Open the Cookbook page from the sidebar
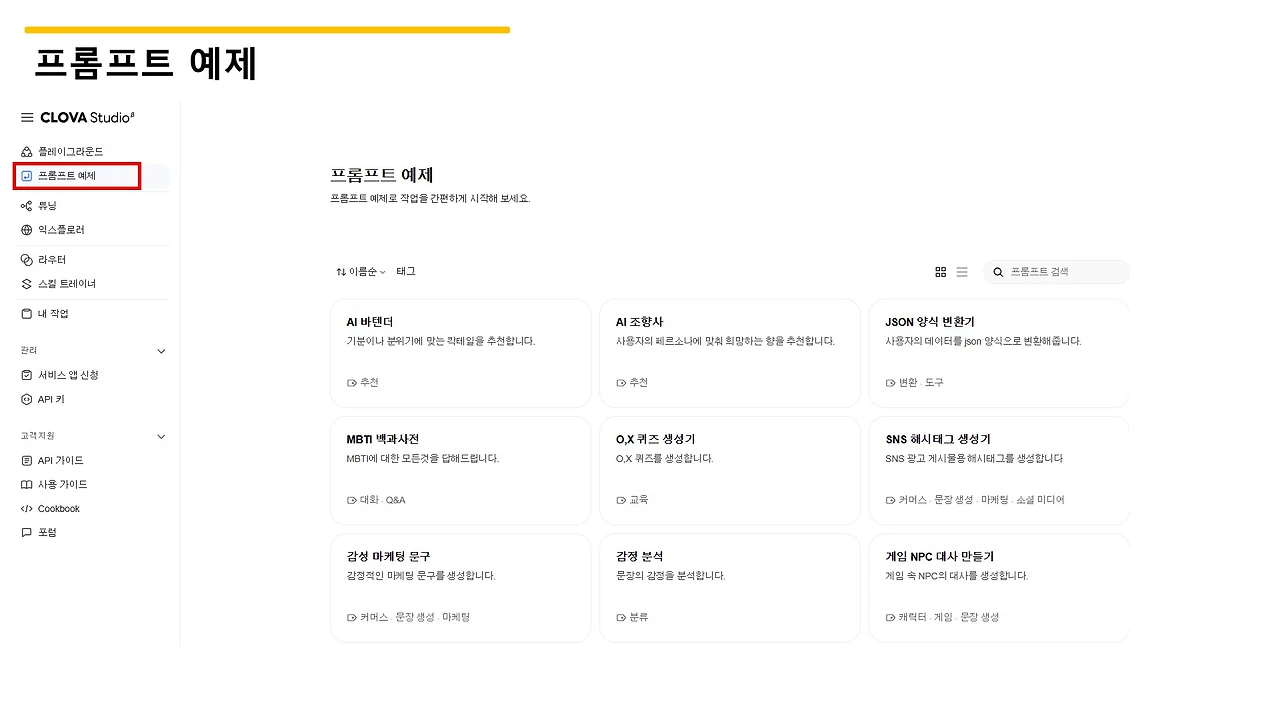The image size is (1280, 720). click(x=56, y=508)
